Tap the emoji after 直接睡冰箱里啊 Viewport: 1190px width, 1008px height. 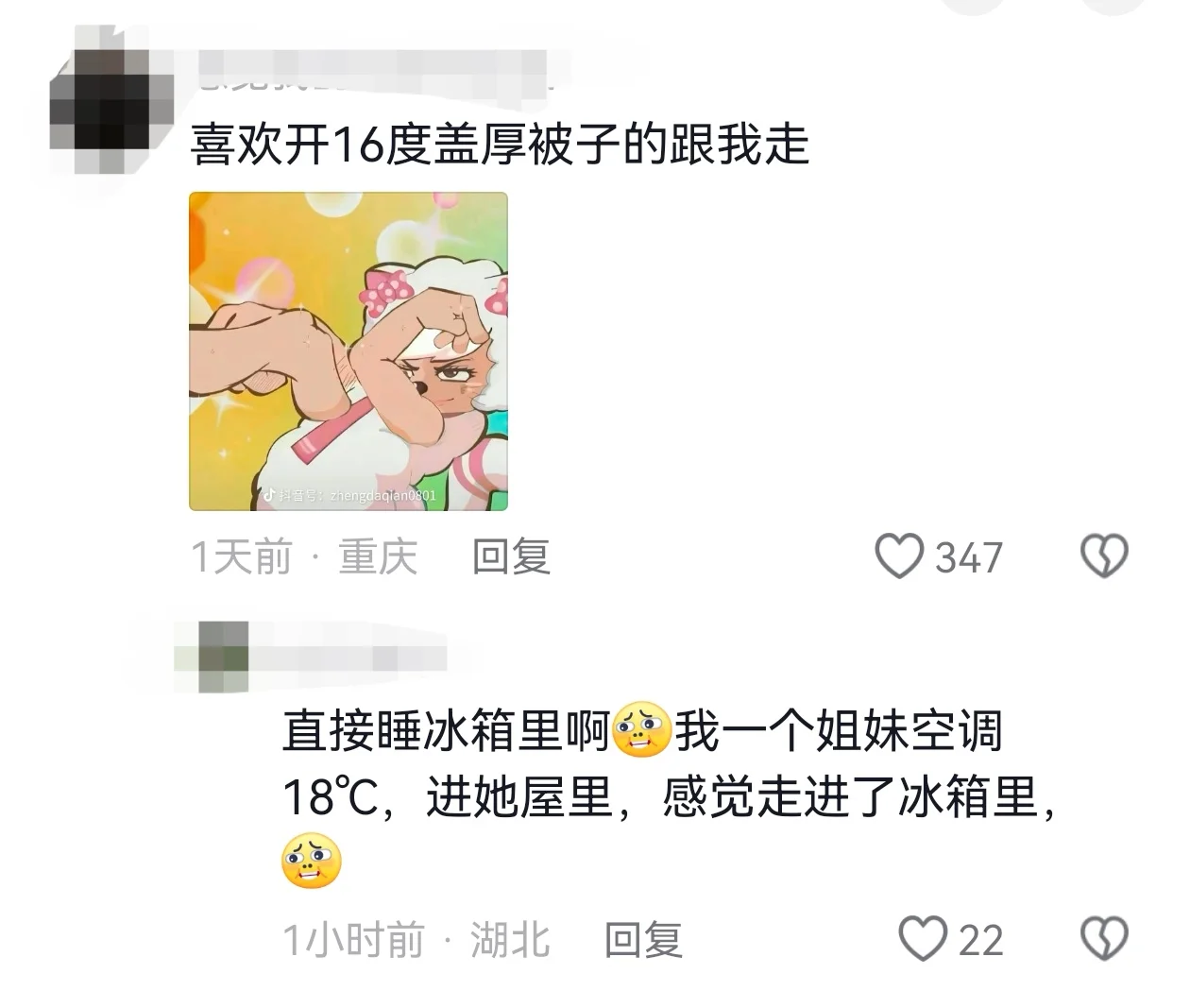641,731
